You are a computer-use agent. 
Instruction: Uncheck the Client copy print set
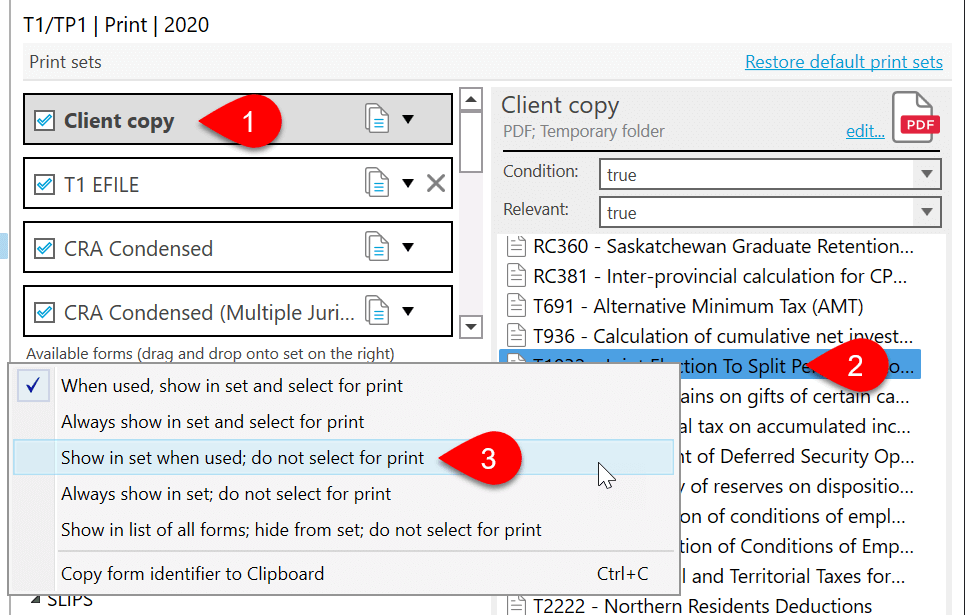pos(44,120)
